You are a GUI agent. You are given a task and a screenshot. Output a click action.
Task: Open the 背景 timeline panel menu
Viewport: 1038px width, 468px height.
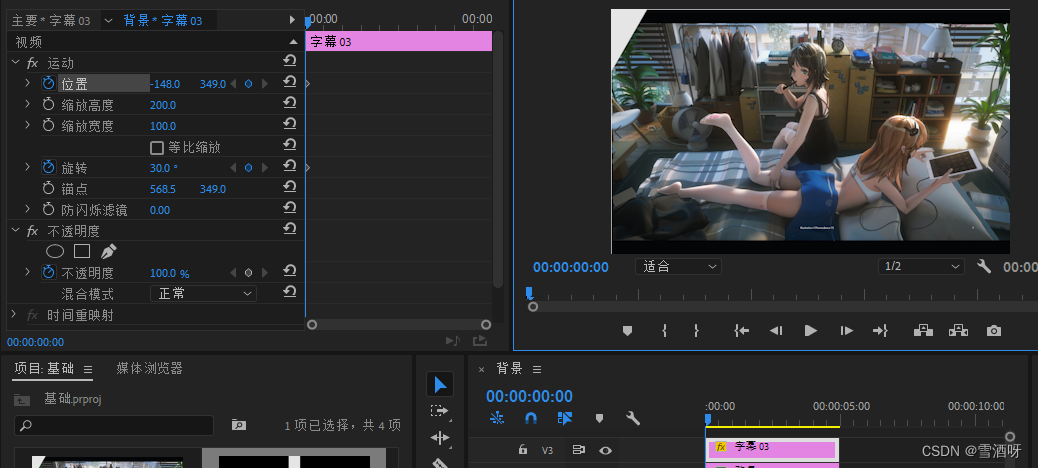point(537,369)
